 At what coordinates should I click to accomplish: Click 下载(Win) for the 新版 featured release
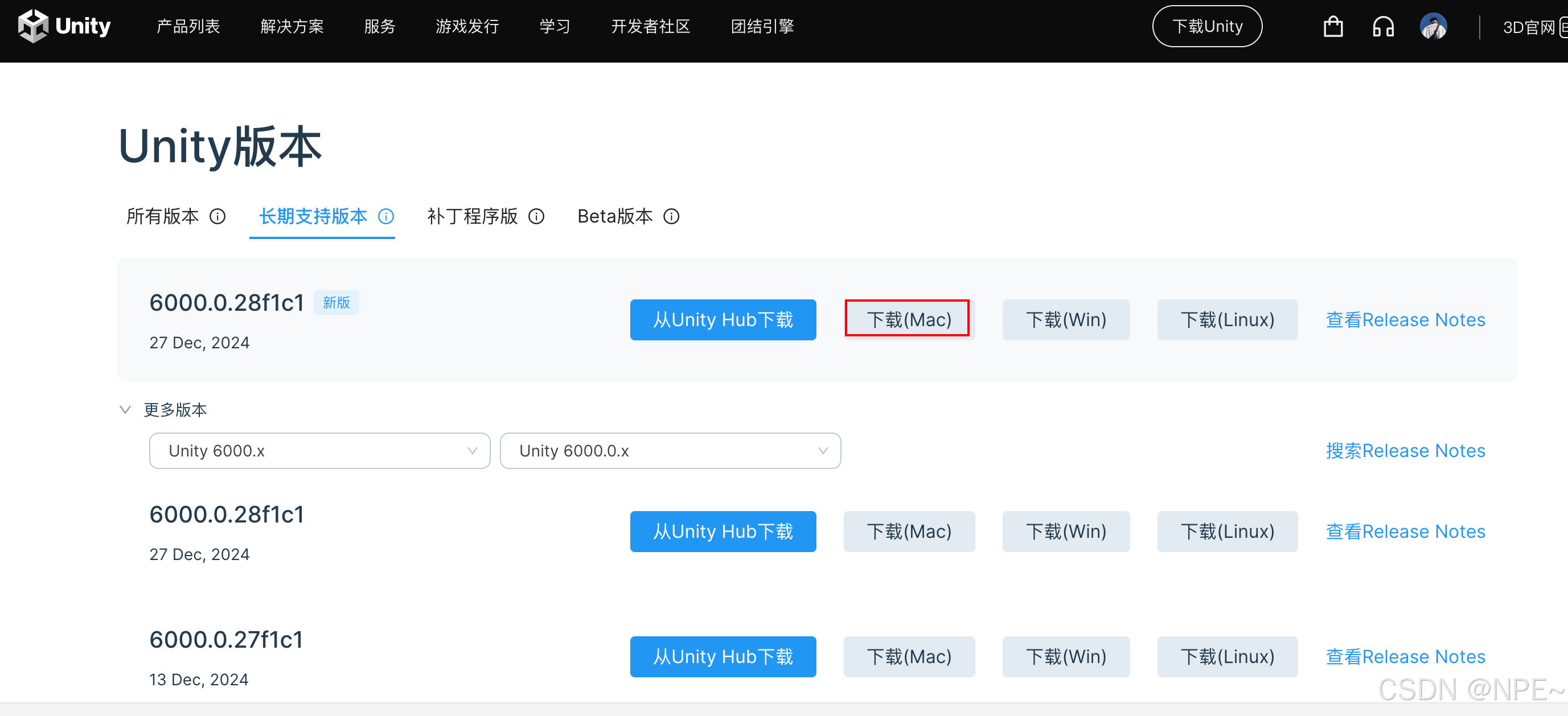(x=1066, y=320)
